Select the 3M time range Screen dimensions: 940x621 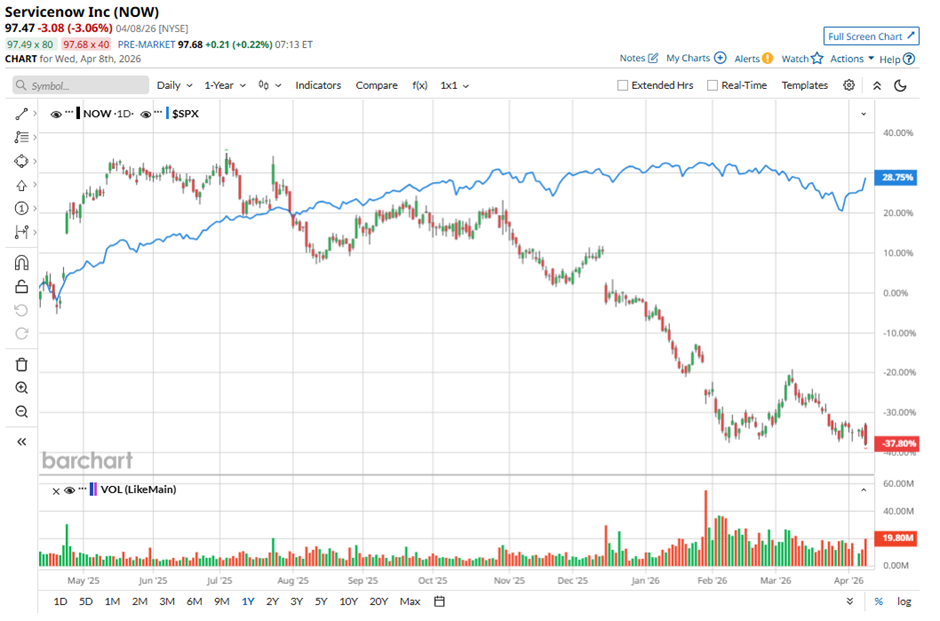167,602
